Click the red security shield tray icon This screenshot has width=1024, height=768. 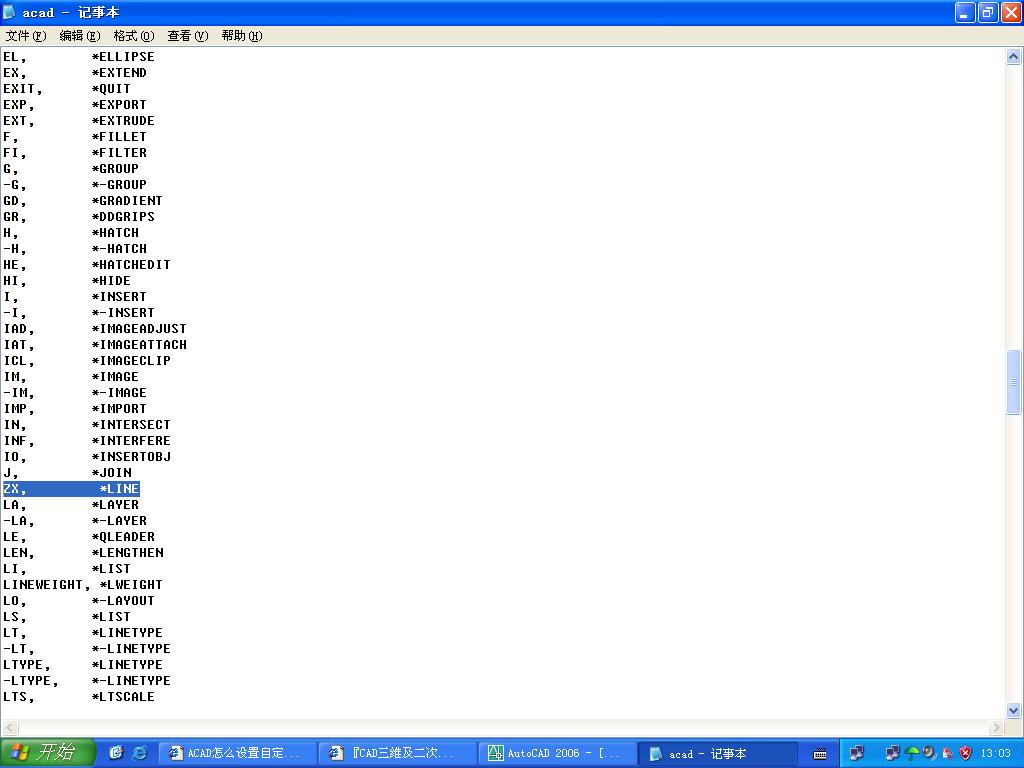coord(965,752)
